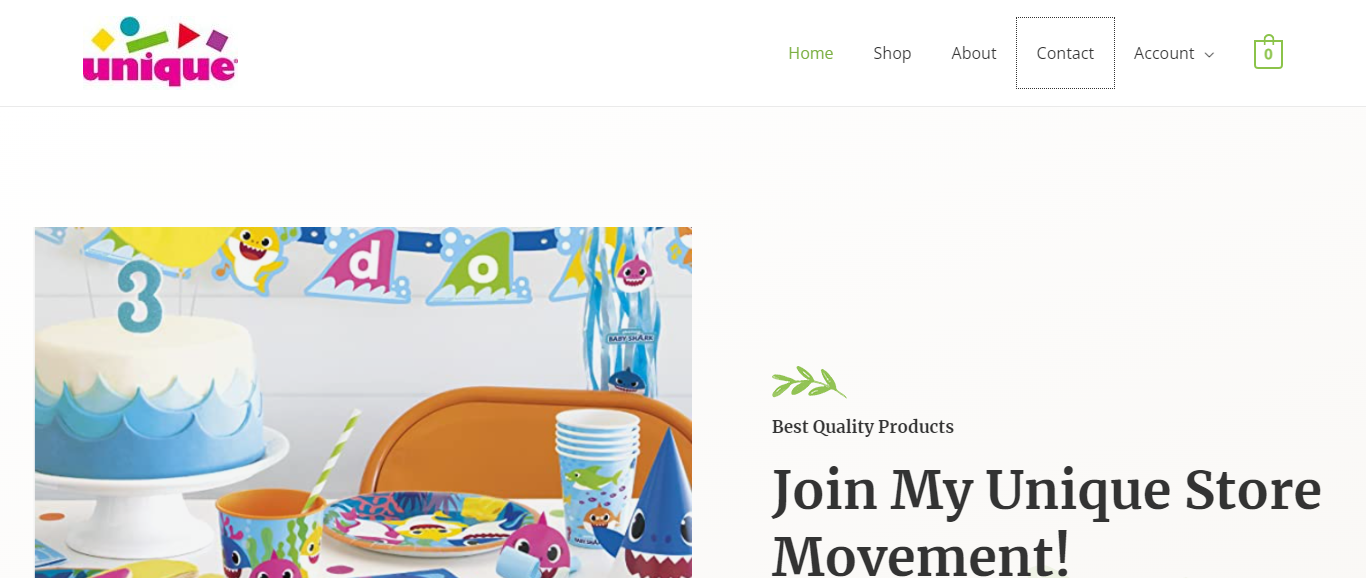The height and width of the screenshot is (578, 1366).
Task: Click the glitter number 3 cake candle
Action: point(139,296)
